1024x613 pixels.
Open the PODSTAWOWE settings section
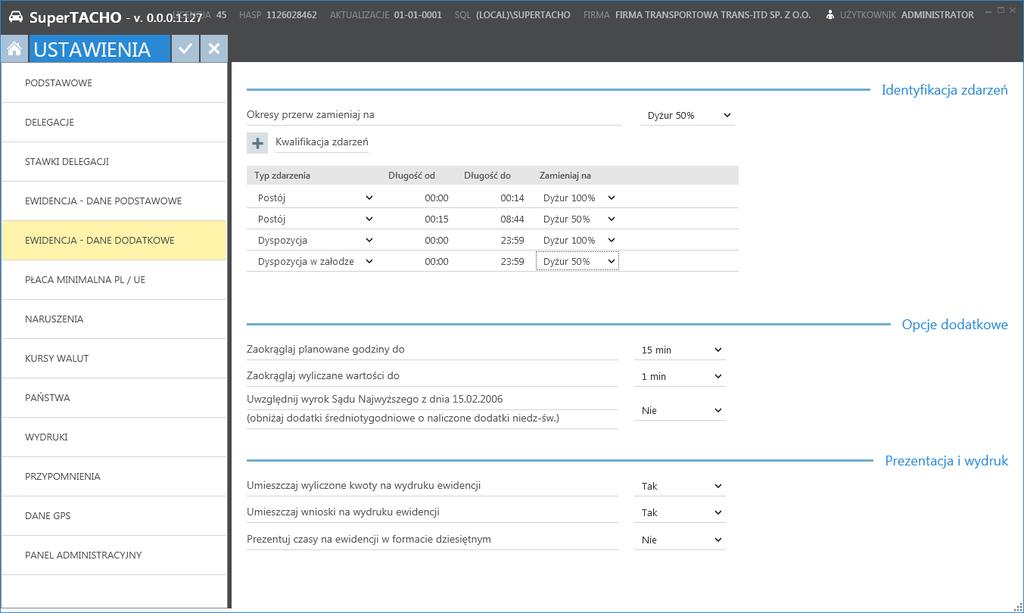pos(114,83)
